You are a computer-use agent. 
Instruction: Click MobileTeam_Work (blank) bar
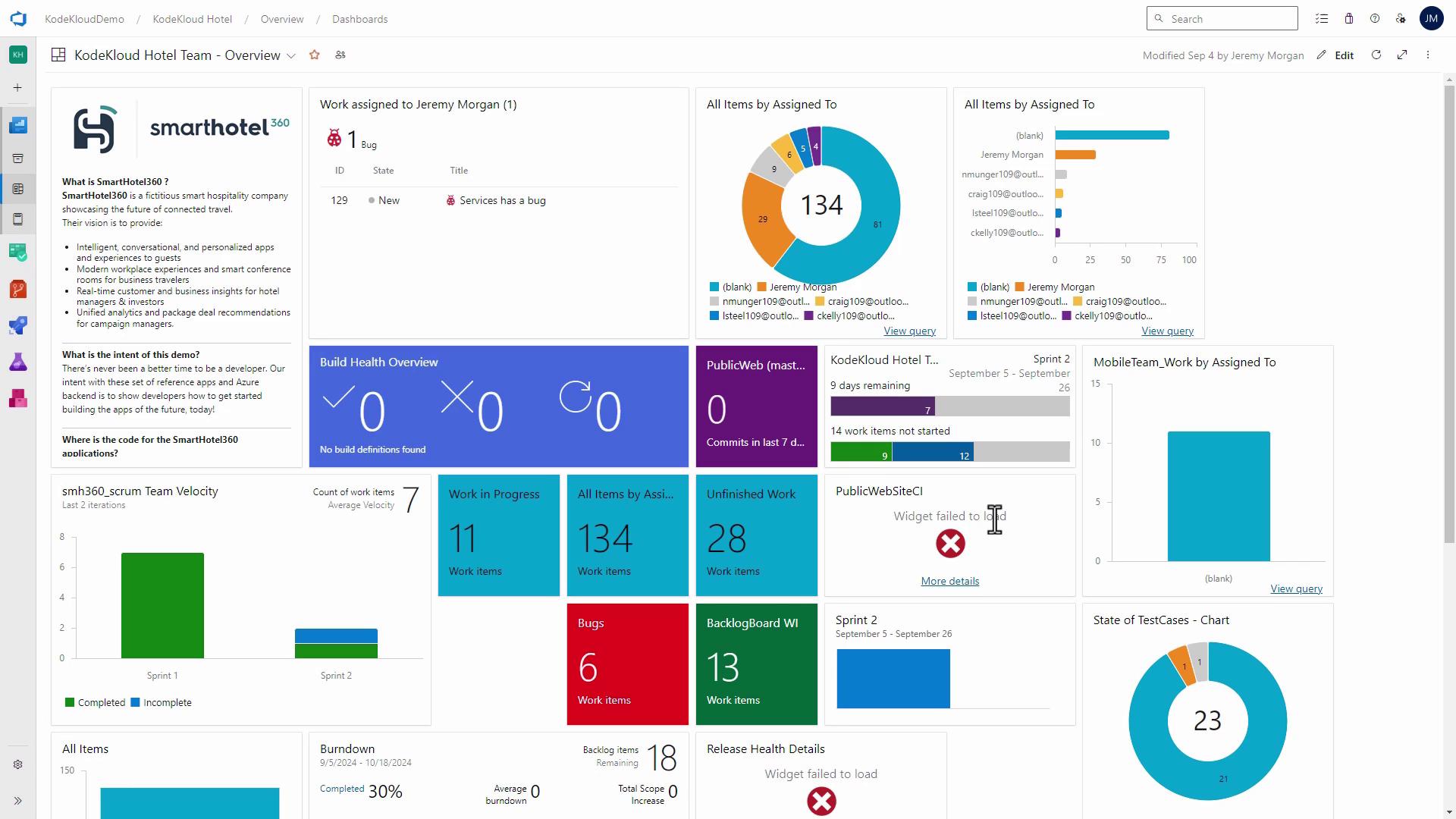point(1219,497)
